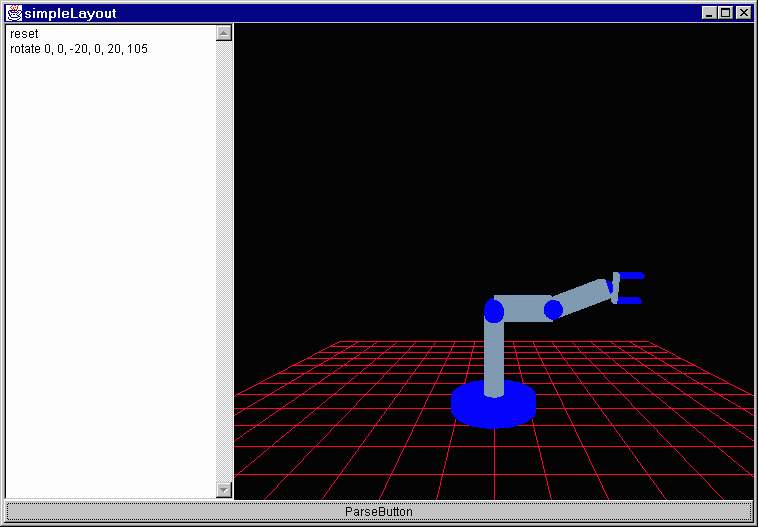
Task: Click the "rotate 0, 0, -20, 0, 20, 105" line
Action: [x=79, y=49]
